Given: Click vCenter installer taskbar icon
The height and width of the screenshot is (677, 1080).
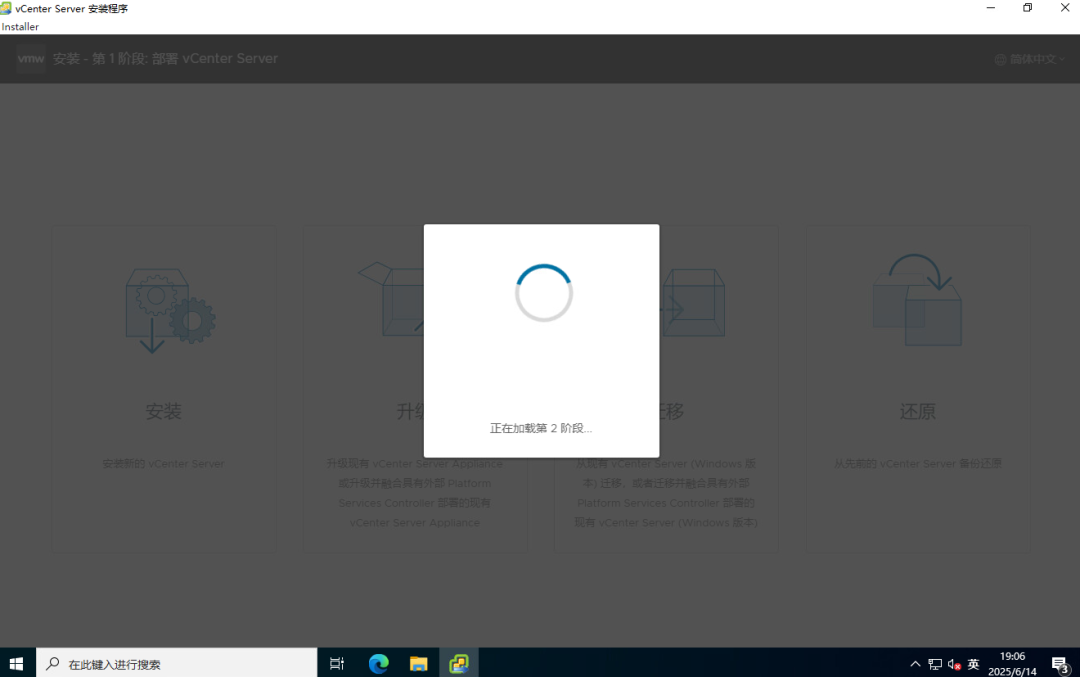Looking at the screenshot, I should coord(459,663).
